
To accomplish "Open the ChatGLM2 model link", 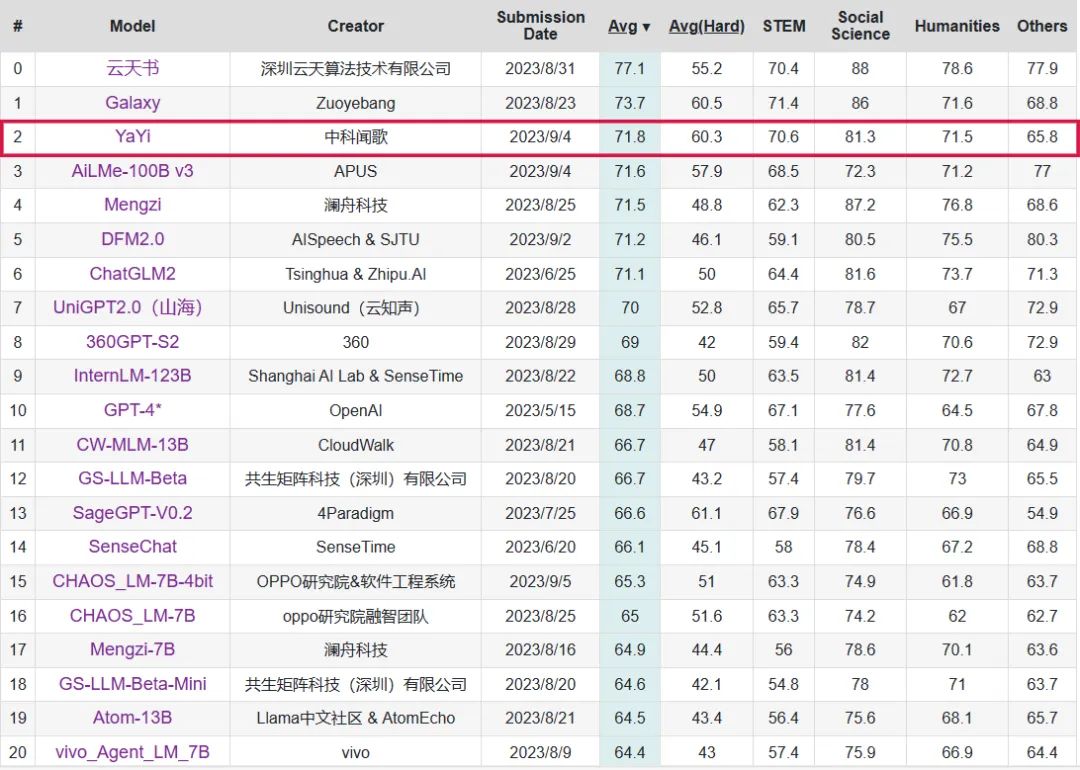I will 132,273.
